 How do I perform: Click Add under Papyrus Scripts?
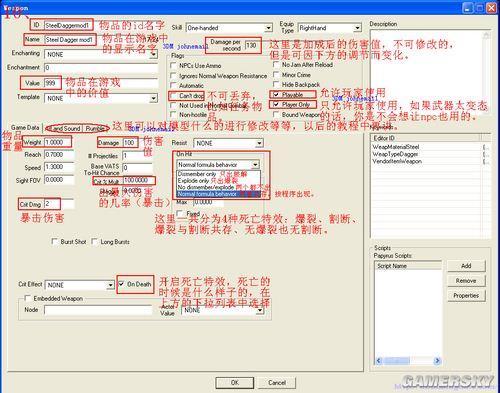point(466,266)
